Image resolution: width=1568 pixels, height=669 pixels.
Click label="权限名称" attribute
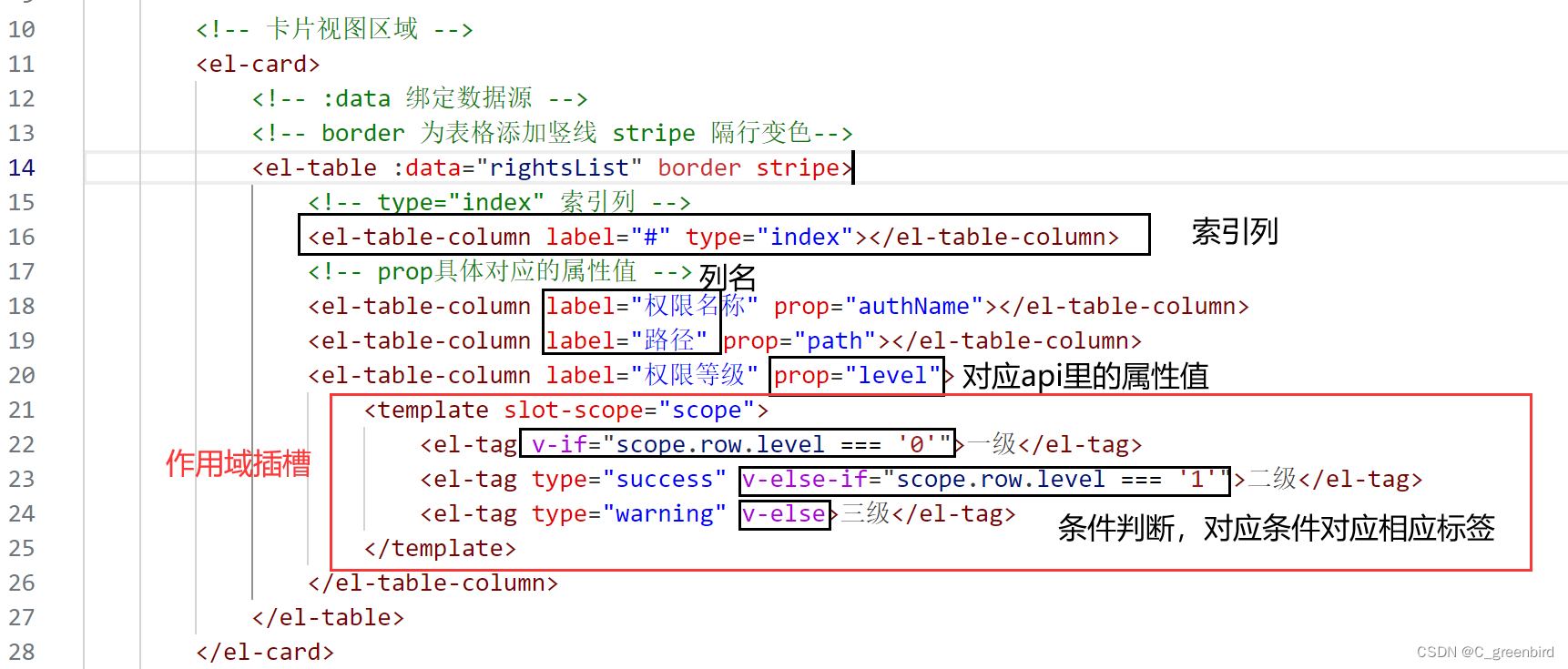(x=651, y=306)
